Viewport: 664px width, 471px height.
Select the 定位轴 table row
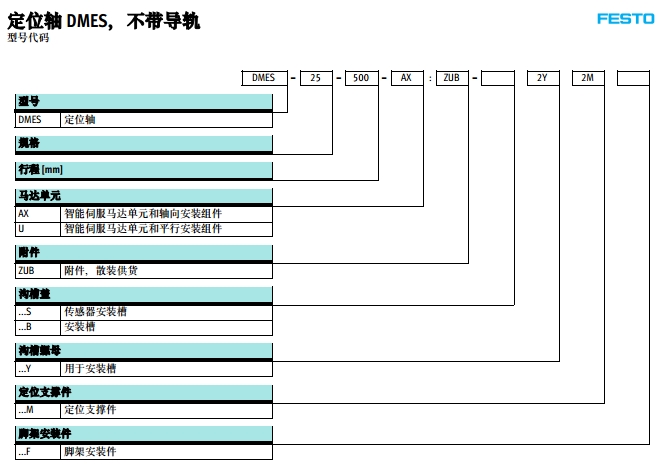coord(144,120)
